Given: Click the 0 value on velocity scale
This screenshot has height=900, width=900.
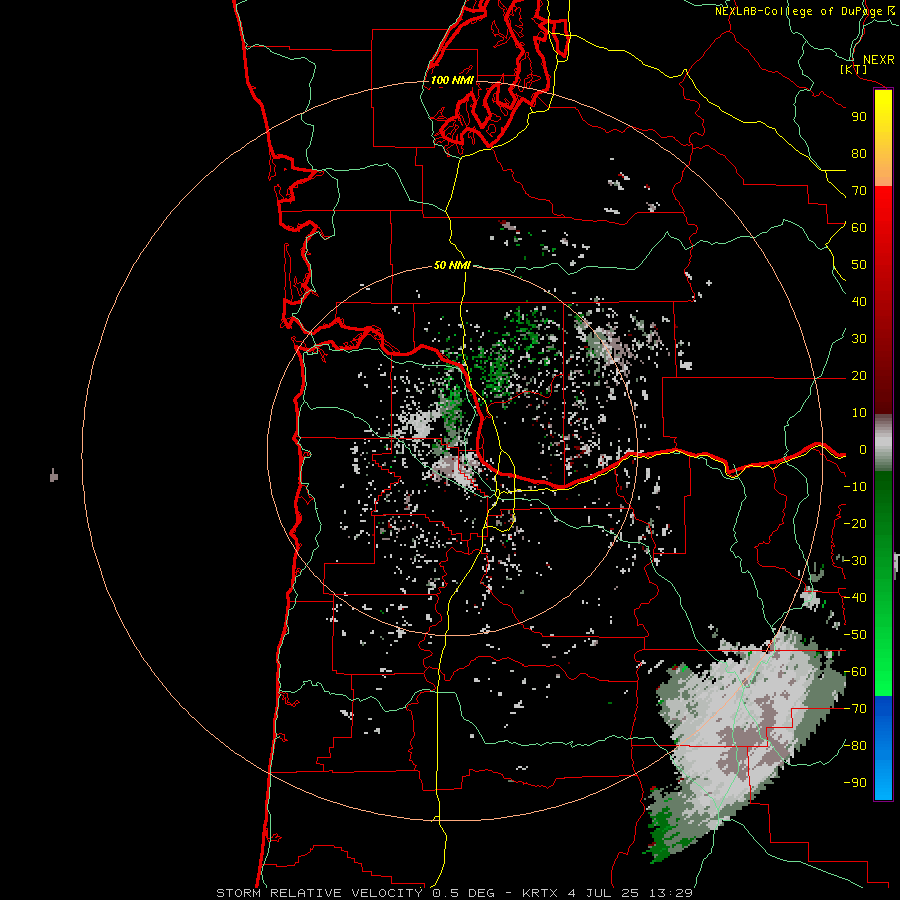Looking at the screenshot, I should [x=863, y=450].
